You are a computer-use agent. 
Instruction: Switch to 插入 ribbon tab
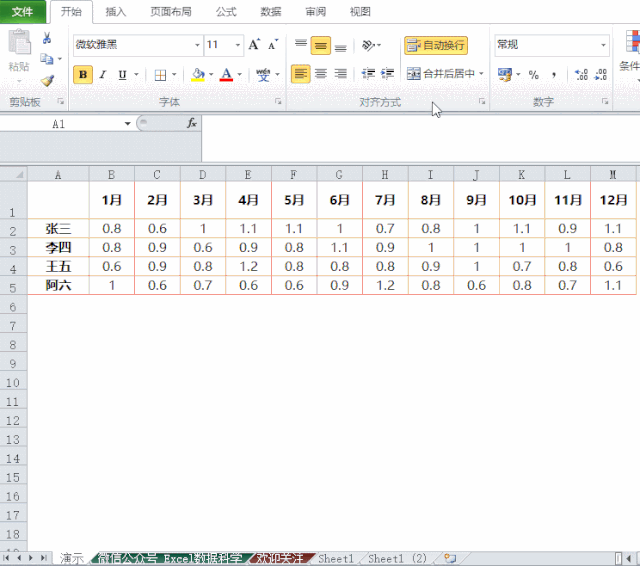[x=116, y=12]
